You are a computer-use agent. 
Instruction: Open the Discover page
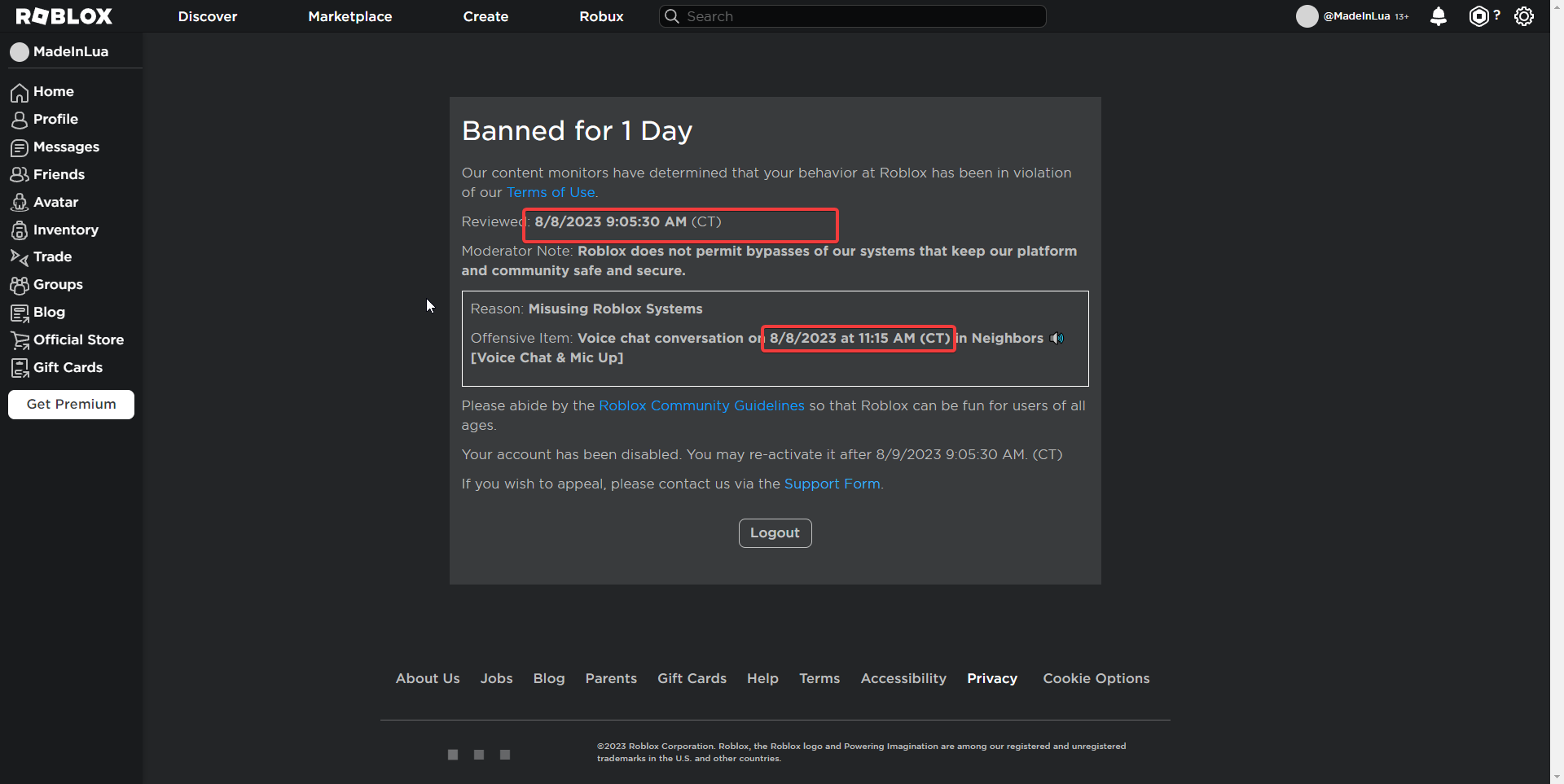208,16
